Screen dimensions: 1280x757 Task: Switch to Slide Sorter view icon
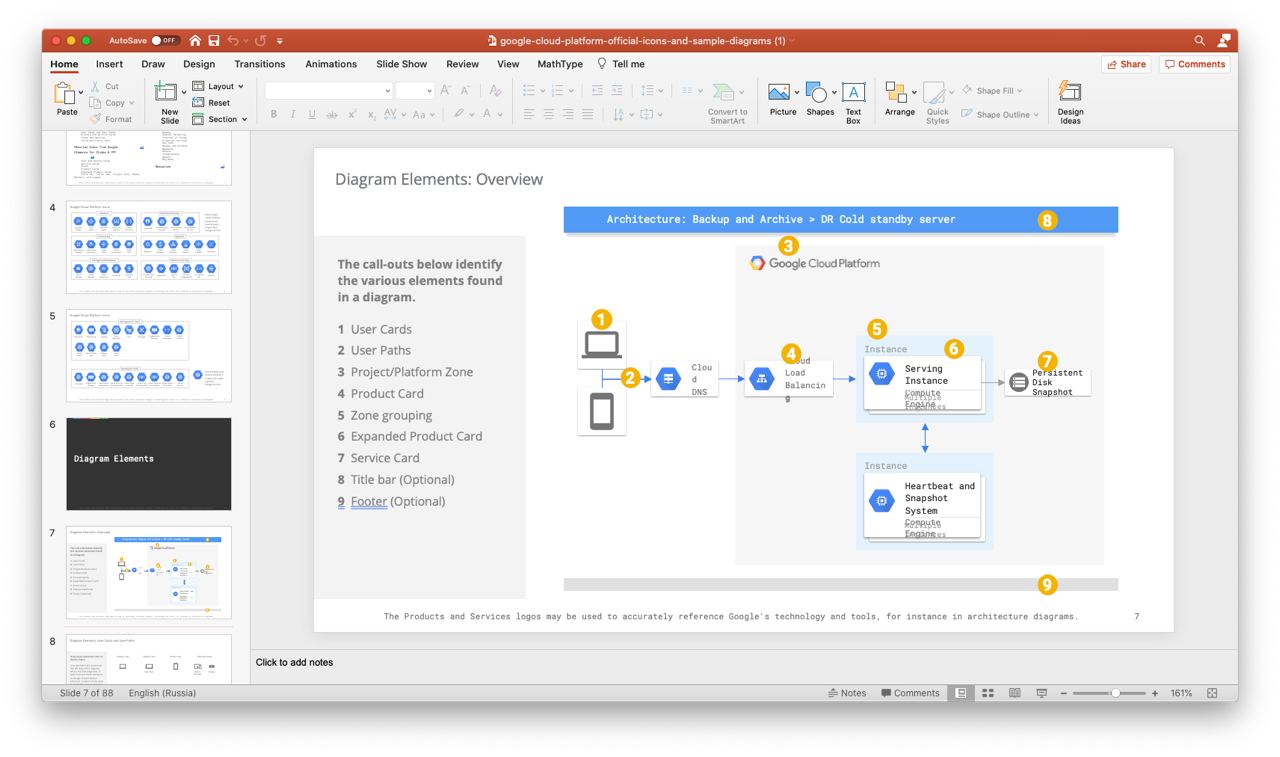pos(988,693)
